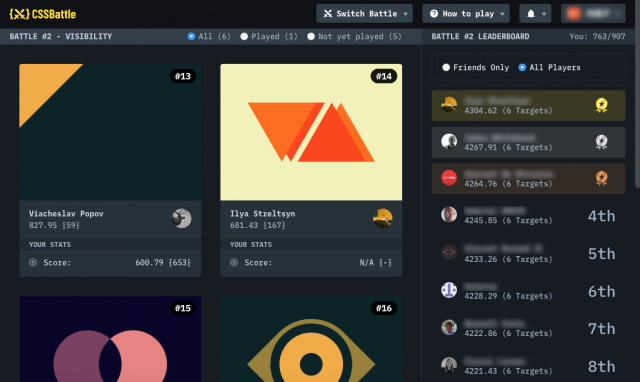Click You: 763/907 rank text
This screenshot has height=382, width=640.
(597, 36)
